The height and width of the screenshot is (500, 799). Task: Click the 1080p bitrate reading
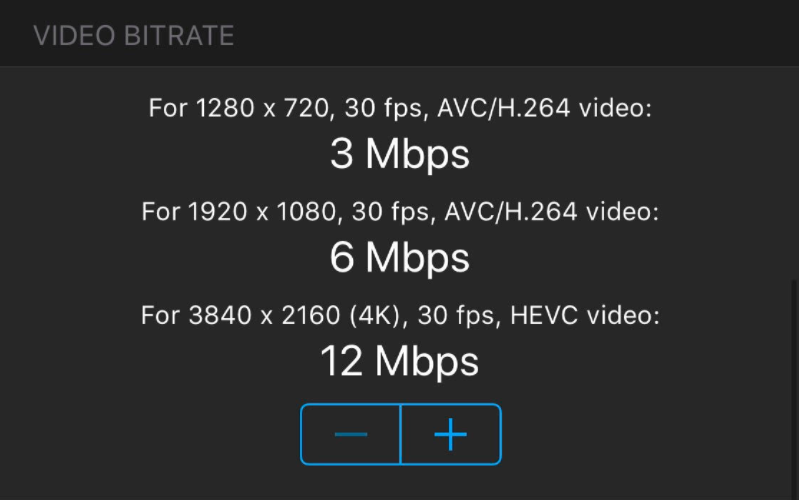point(399,258)
